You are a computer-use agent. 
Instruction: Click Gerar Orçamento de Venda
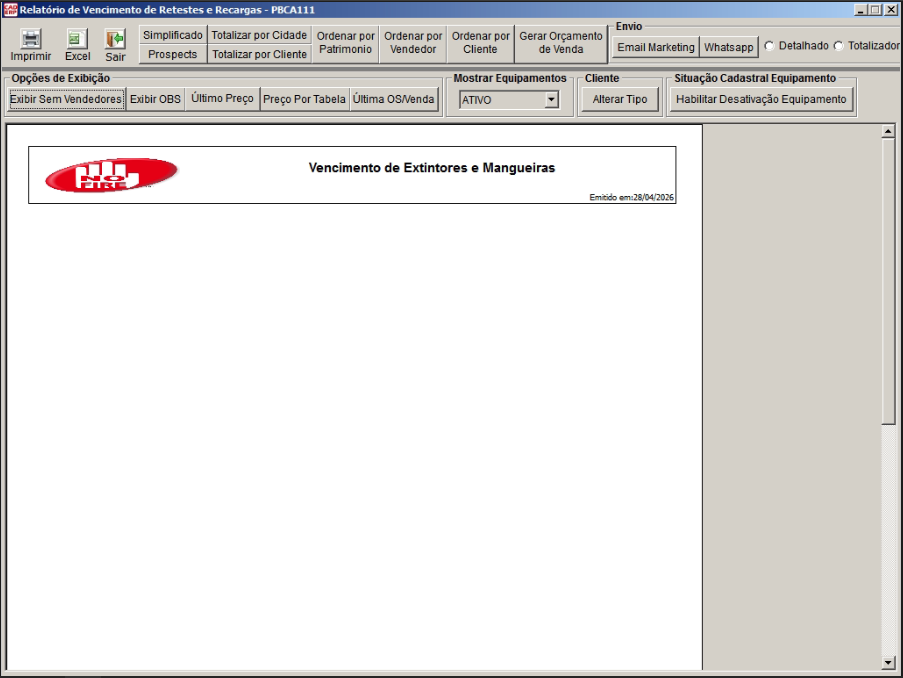point(561,43)
